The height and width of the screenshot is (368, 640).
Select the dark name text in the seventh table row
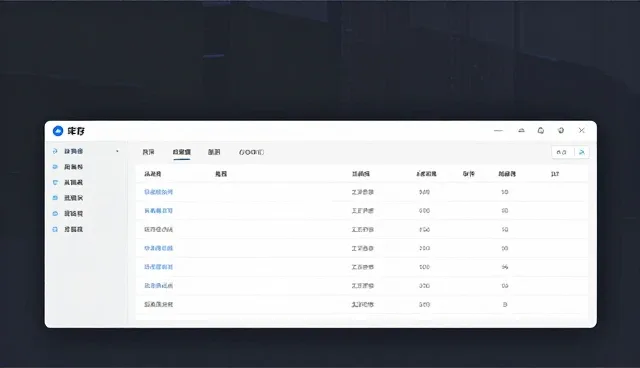(158, 304)
